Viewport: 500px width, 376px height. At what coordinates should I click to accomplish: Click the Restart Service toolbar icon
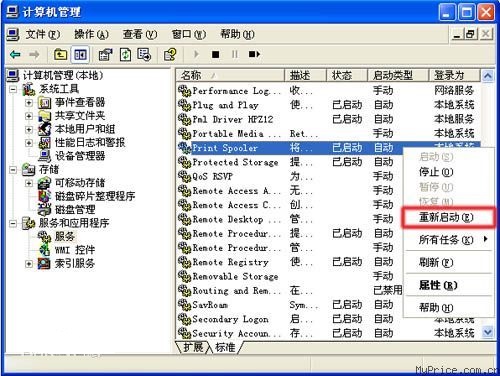pyautogui.click(x=254, y=54)
